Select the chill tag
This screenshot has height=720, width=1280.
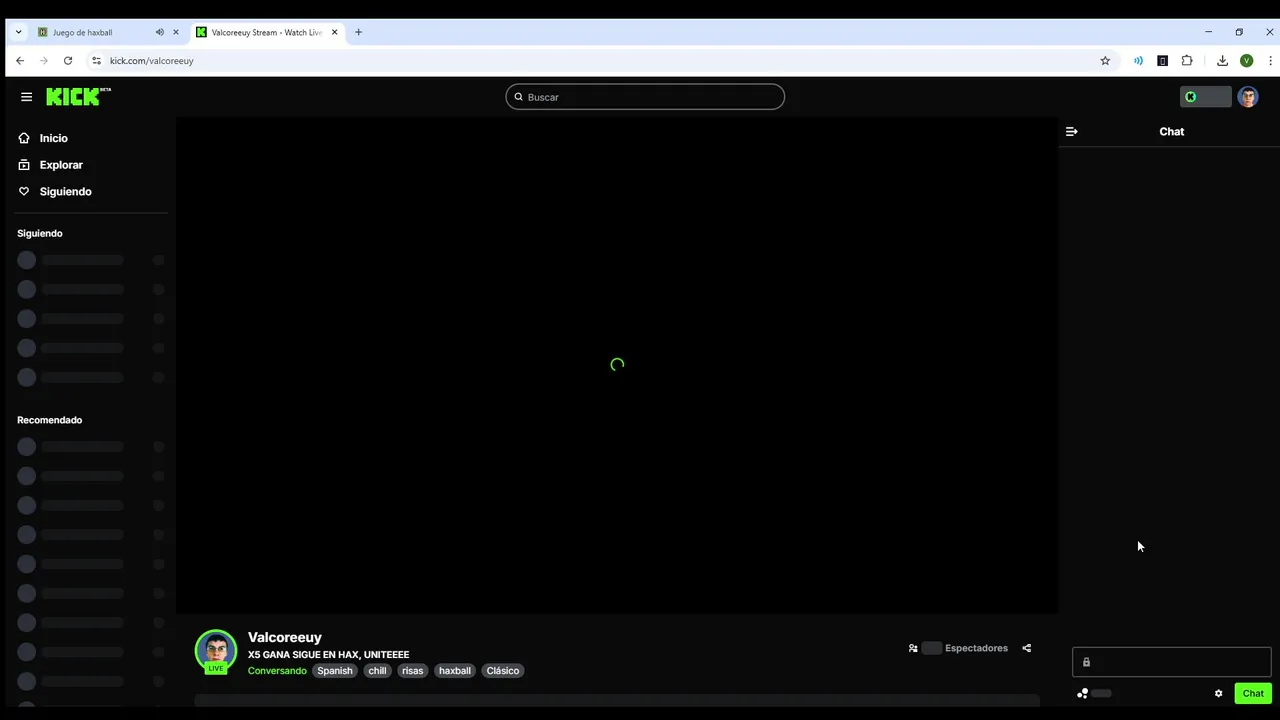click(377, 671)
